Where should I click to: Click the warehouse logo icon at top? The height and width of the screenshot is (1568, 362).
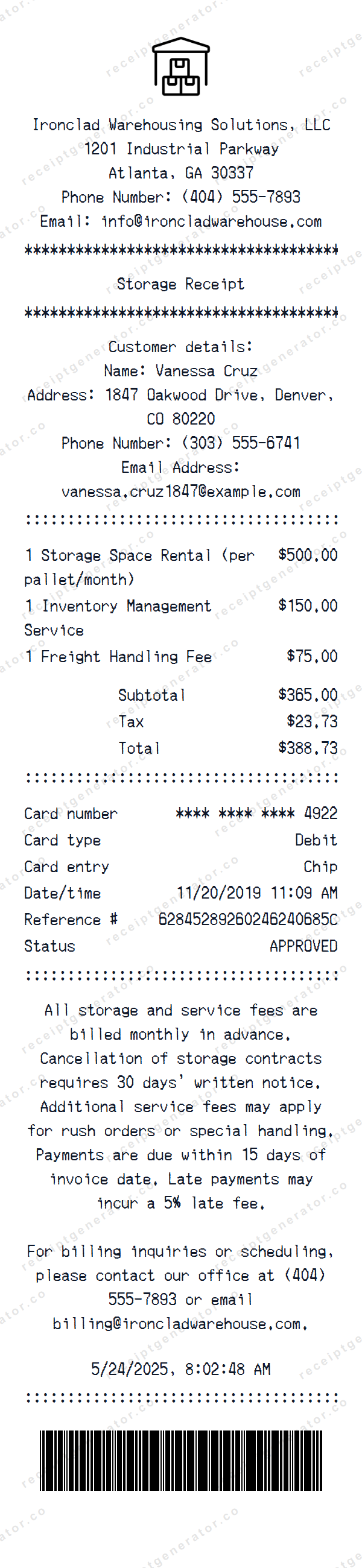(x=181, y=67)
